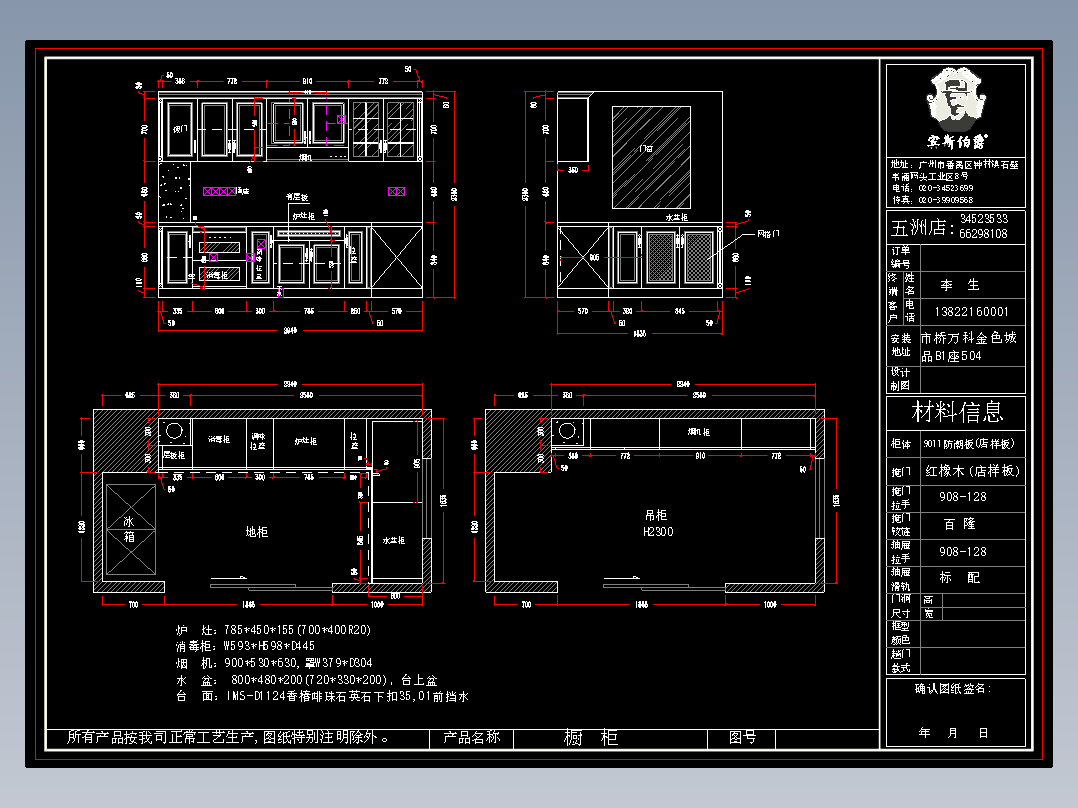Select cabinet material '9011防潮板(店样板)'
Viewport: 1078px width, 808px height.
click(x=969, y=444)
